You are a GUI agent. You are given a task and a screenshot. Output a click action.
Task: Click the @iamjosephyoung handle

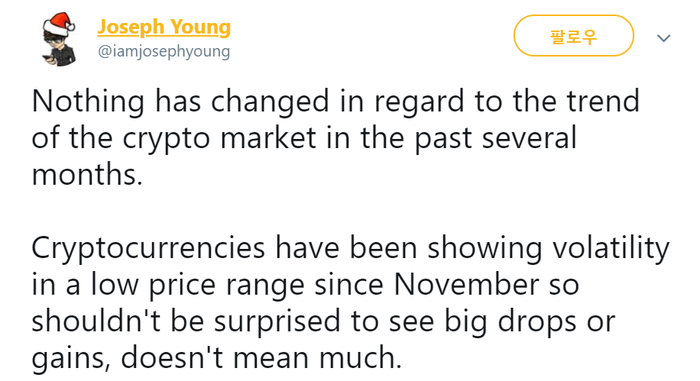click(x=164, y=51)
